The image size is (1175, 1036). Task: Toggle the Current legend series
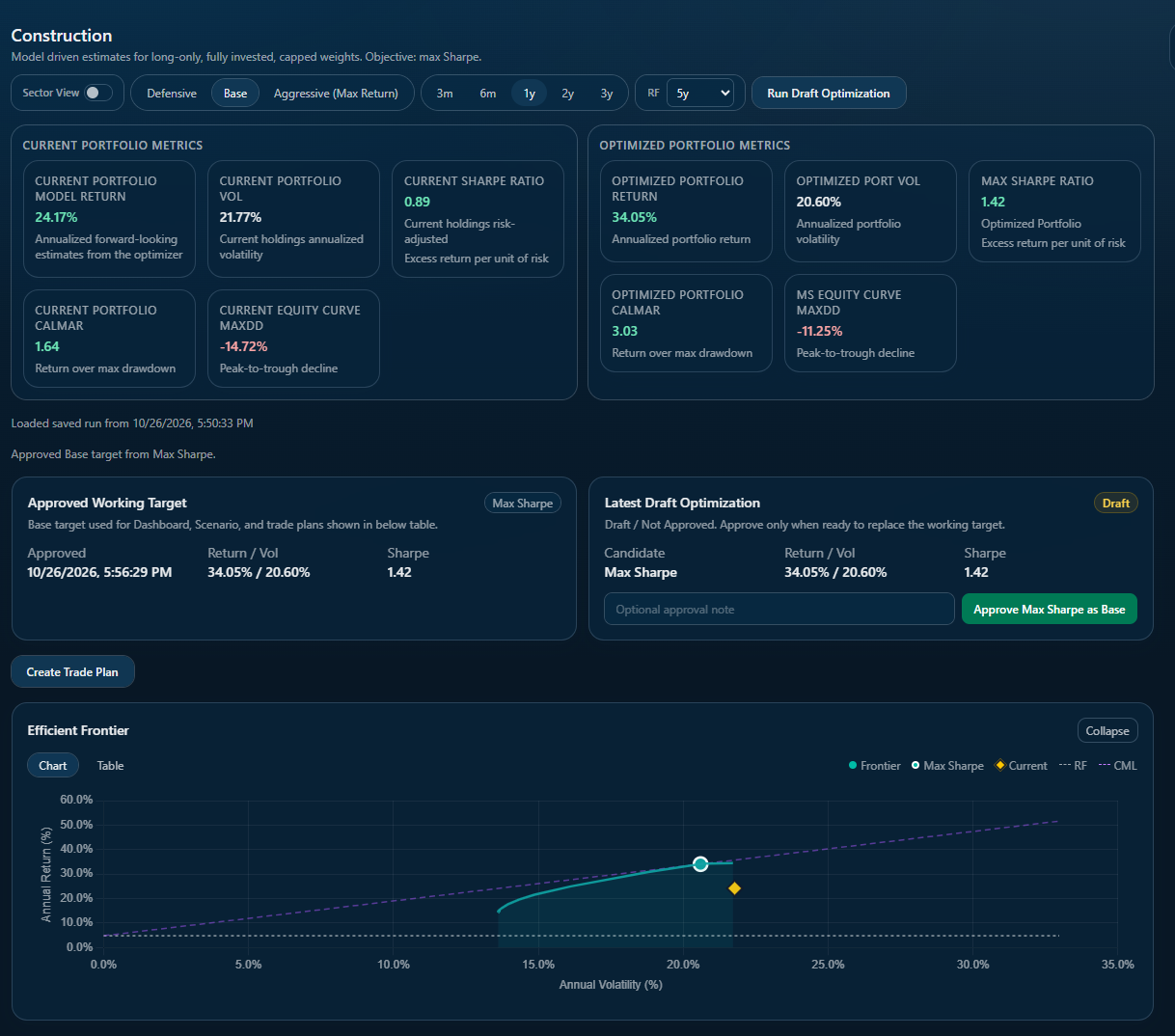pos(1021,766)
